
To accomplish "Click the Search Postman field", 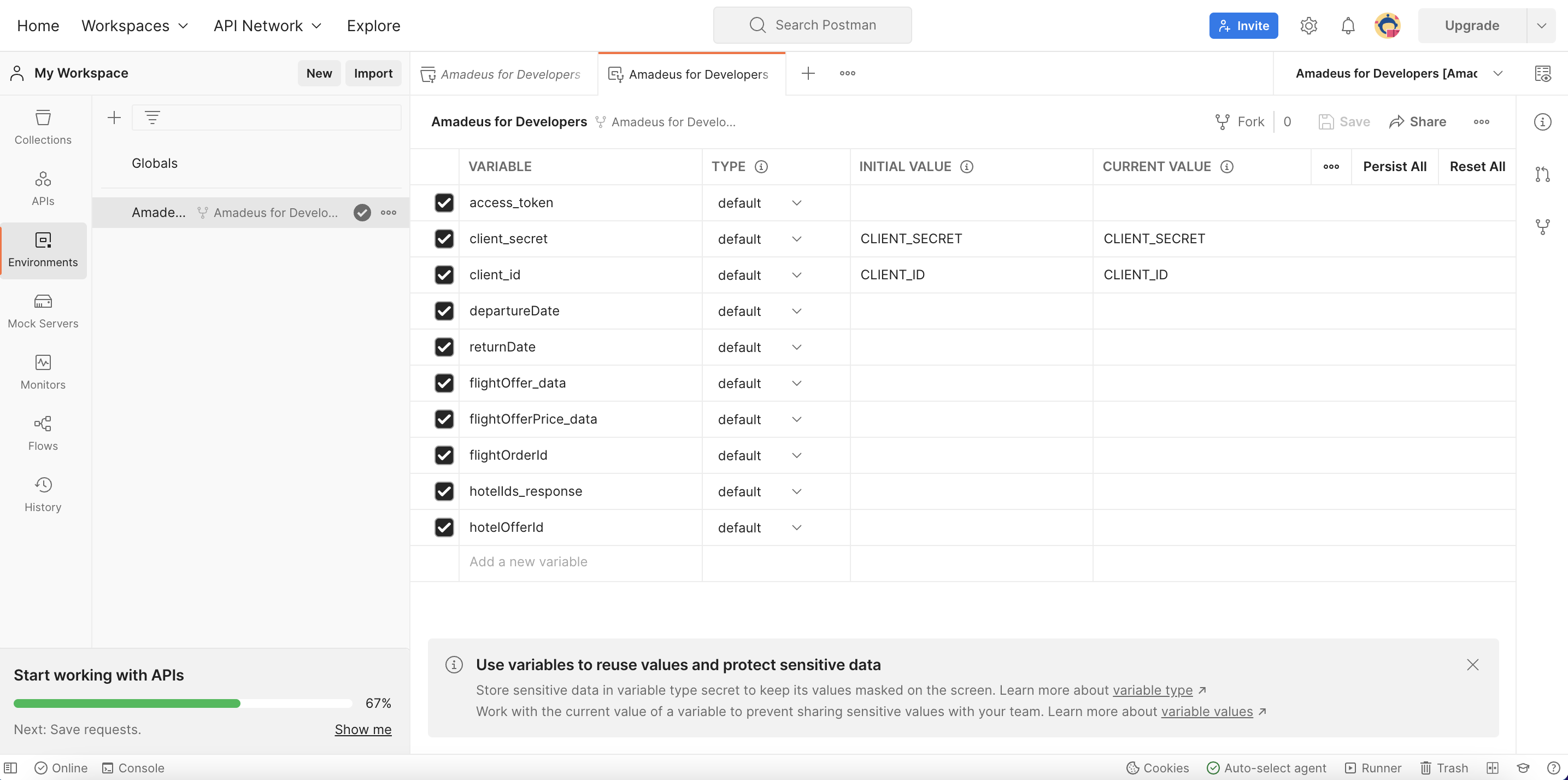I will [812, 26].
